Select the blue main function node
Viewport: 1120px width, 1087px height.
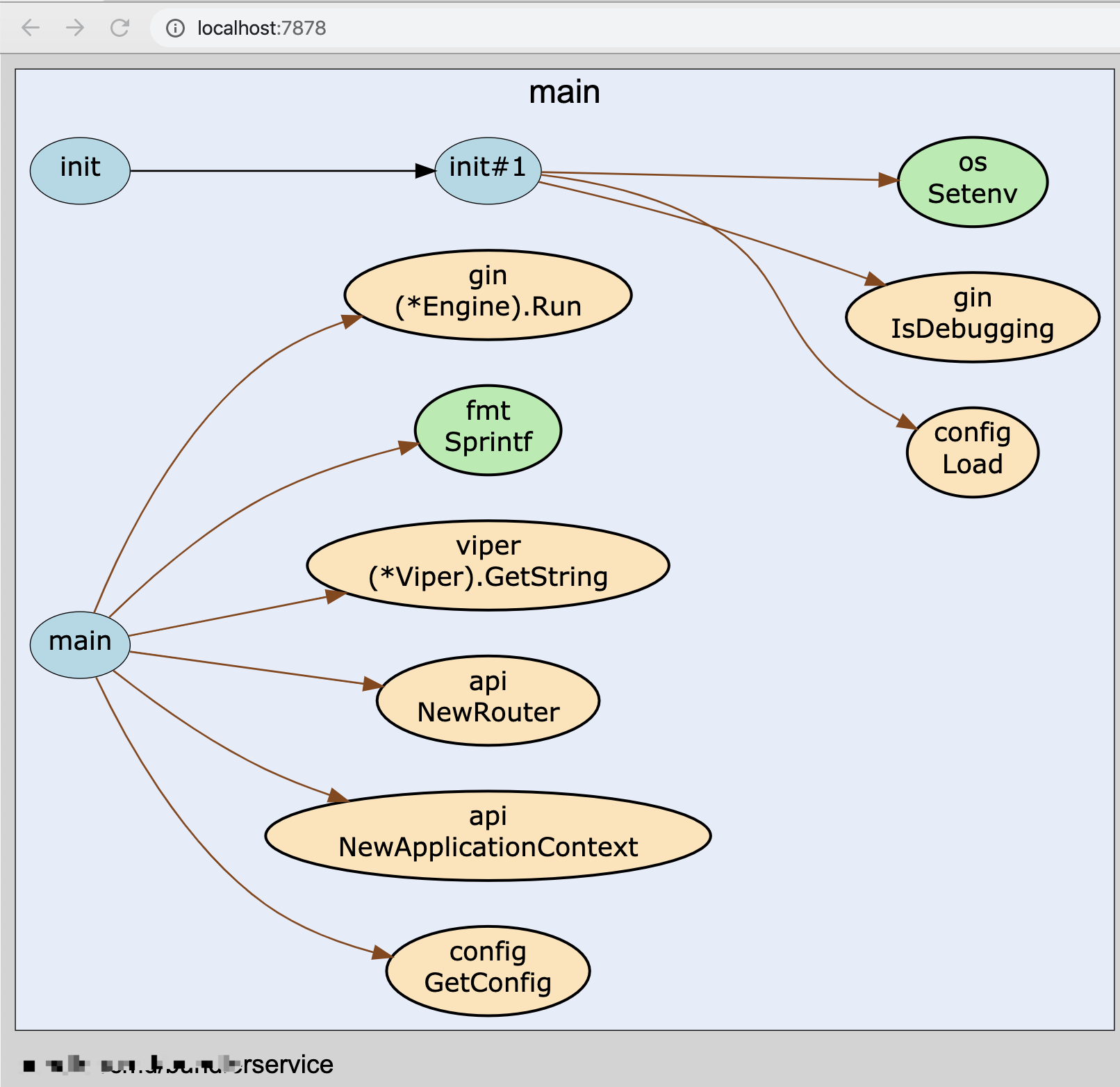[80, 644]
